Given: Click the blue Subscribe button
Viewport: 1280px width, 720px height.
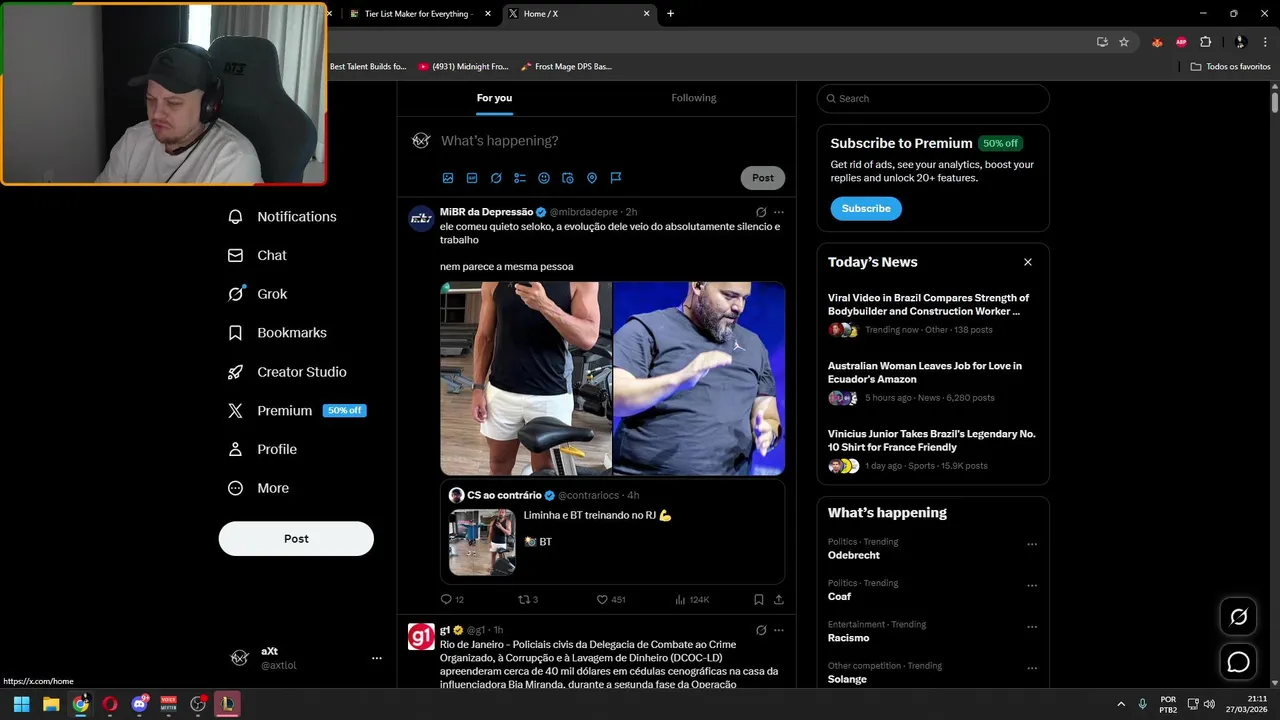Looking at the screenshot, I should (866, 209).
